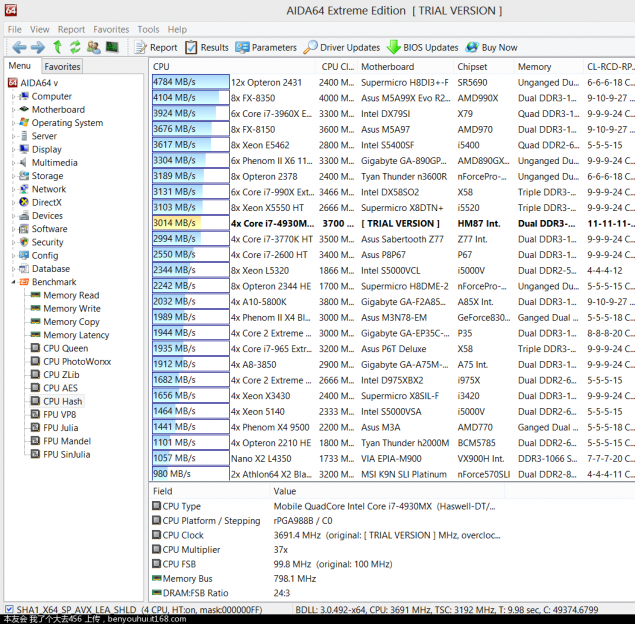Switch to the Favorites tab
Screen dimensions: 635x624
point(62,66)
